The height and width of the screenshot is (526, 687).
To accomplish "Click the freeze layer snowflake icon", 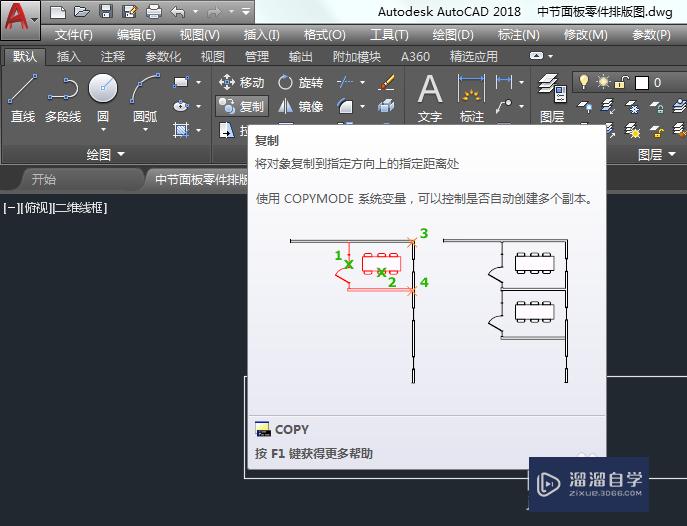I will click(x=632, y=106).
